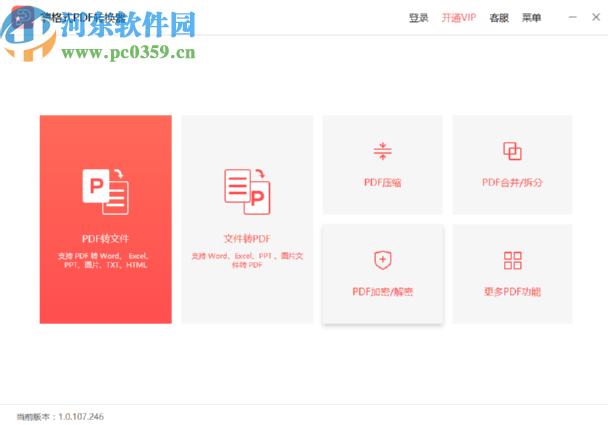Click the 更多PDF功能 grid icon
Screen dimensions: 608x425
tap(512, 260)
